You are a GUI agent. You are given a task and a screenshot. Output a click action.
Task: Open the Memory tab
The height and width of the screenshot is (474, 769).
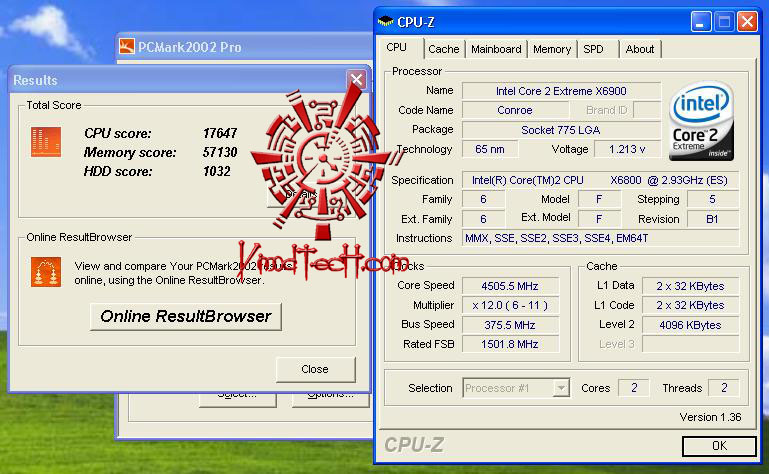coord(552,49)
